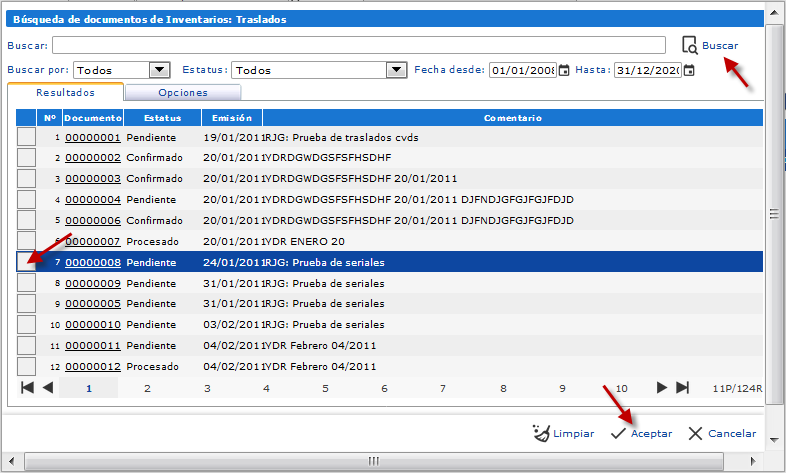The image size is (786, 473).
Task: Go to results page 3
Action: (x=207, y=388)
